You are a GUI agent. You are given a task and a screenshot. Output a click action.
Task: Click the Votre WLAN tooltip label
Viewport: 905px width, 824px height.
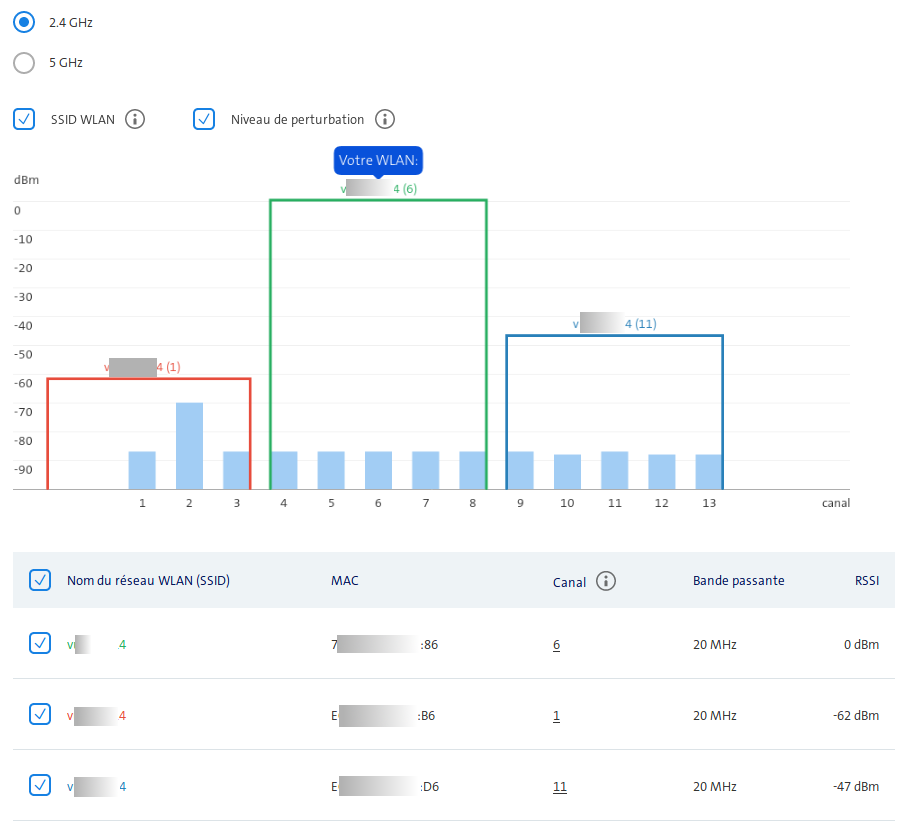coord(378,160)
